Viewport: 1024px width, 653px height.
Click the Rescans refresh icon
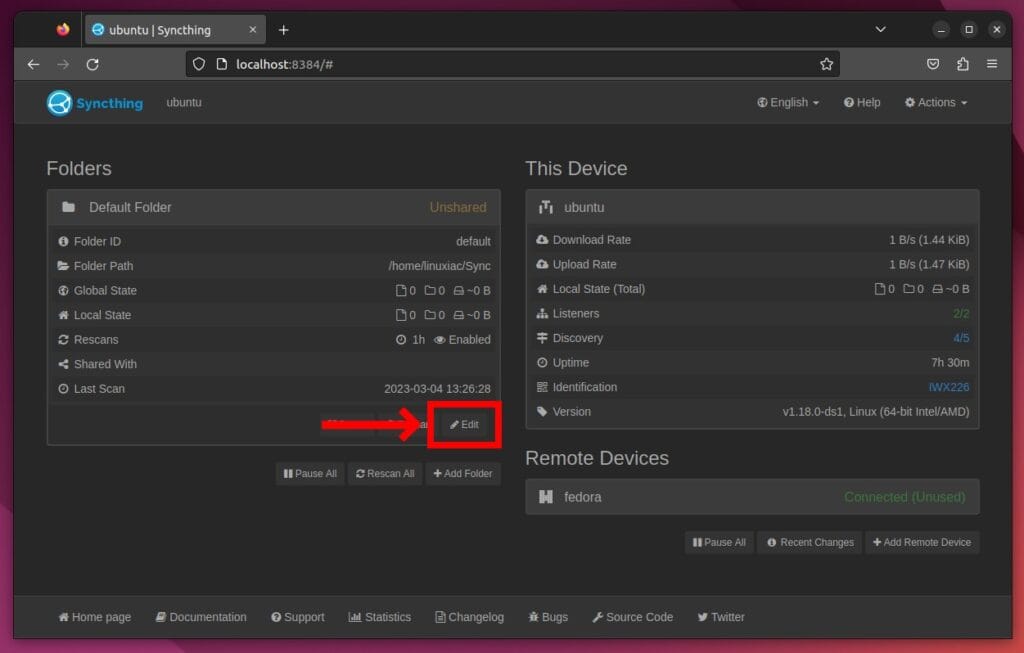pyautogui.click(x=63, y=340)
